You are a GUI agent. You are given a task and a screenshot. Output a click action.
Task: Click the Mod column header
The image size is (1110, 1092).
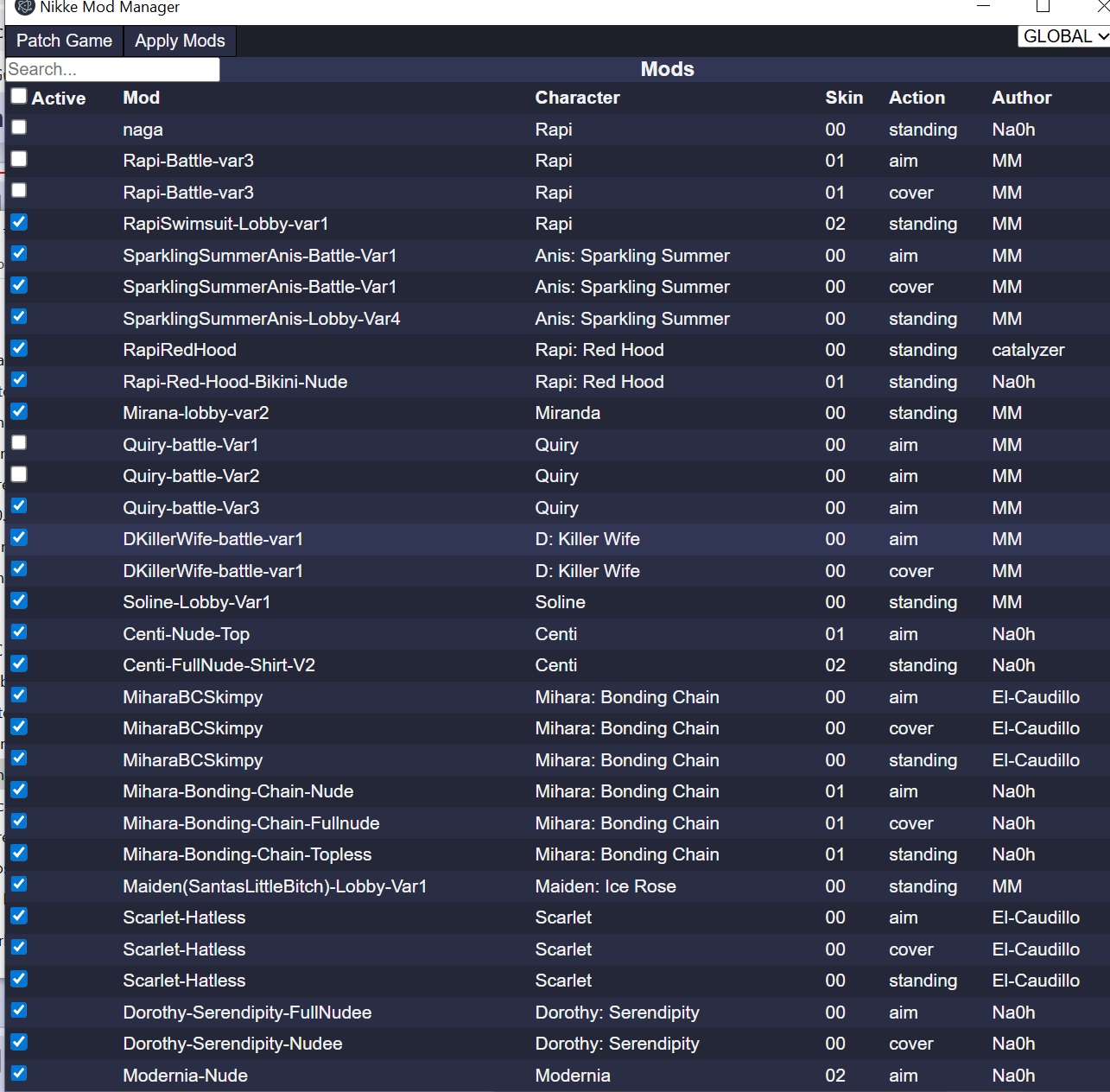142,98
